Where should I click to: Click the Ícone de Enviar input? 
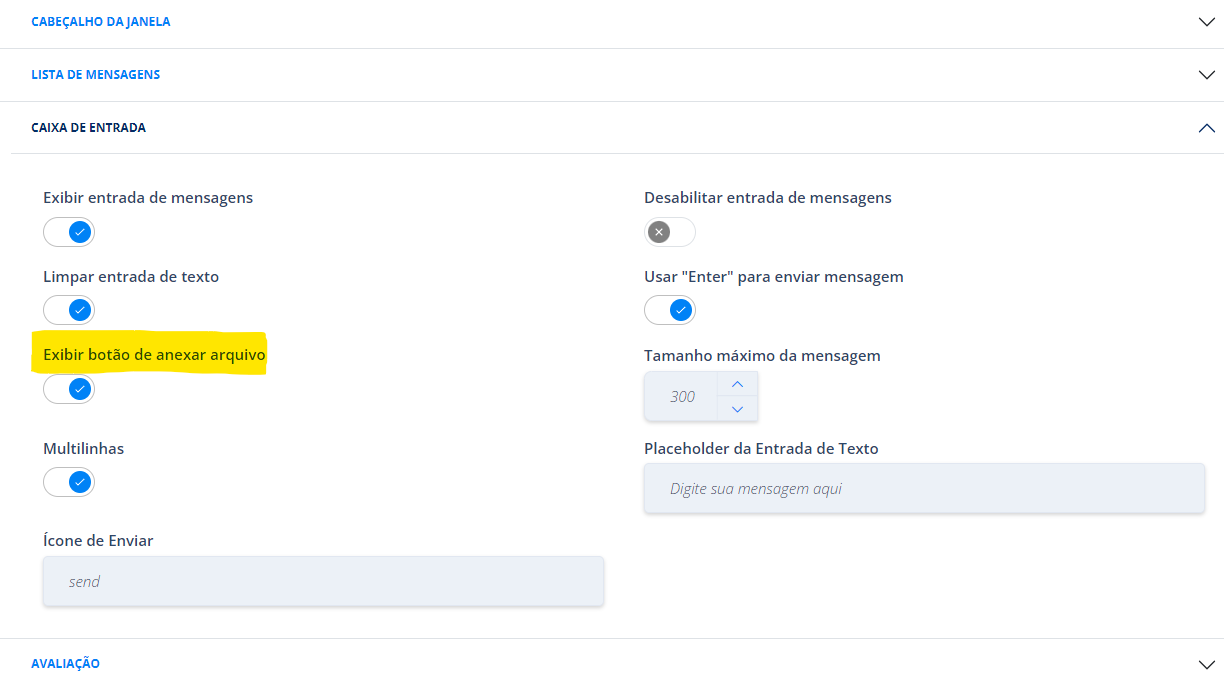[x=323, y=581]
